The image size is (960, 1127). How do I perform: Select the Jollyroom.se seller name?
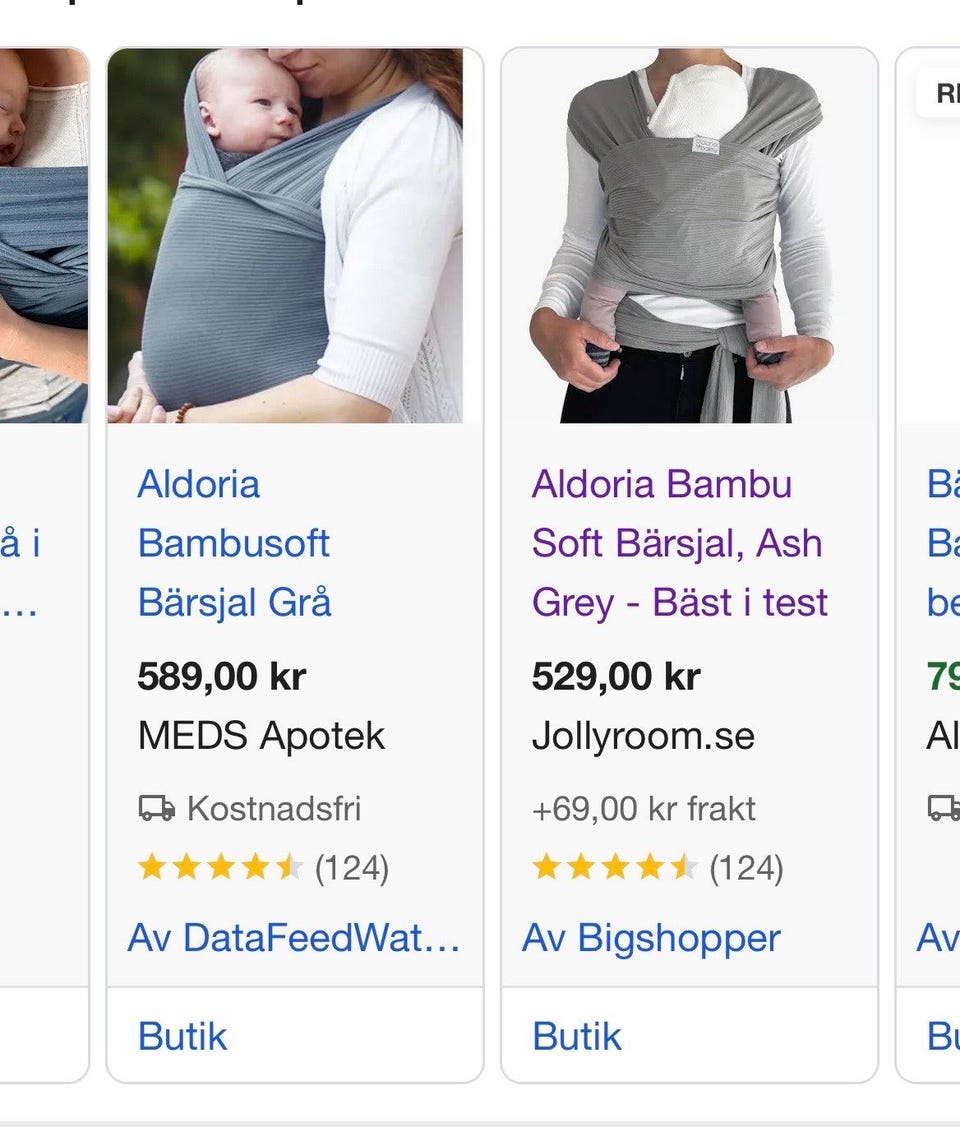(x=643, y=736)
